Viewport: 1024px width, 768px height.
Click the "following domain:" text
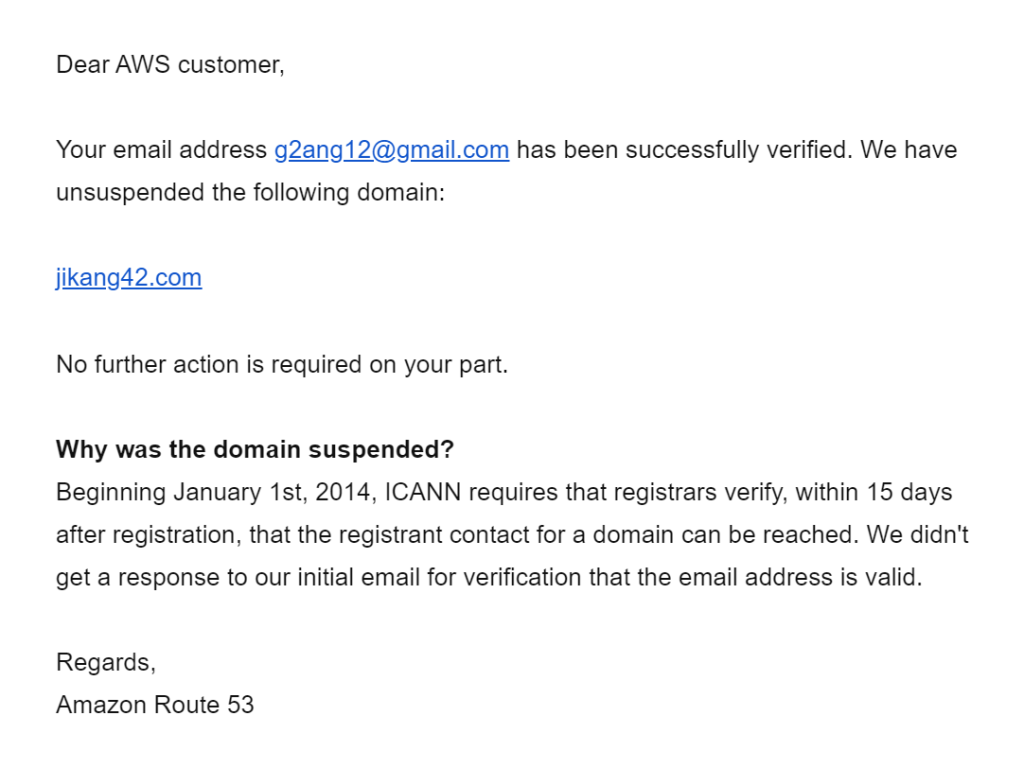349,193
